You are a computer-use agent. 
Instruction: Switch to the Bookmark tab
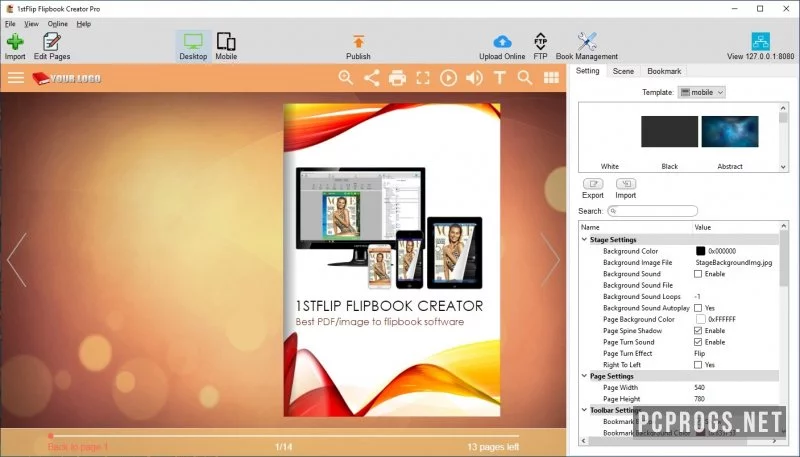coord(664,71)
